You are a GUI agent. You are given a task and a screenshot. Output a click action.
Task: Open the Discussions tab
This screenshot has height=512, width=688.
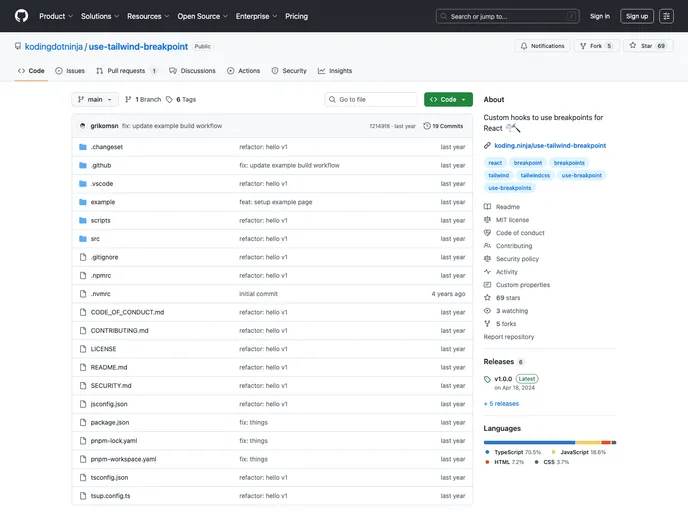(x=192, y=71)
